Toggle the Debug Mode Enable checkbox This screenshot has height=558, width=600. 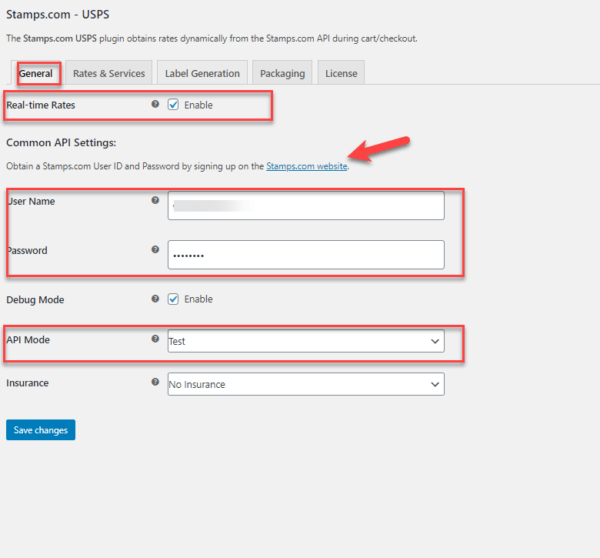coord(173,299)
